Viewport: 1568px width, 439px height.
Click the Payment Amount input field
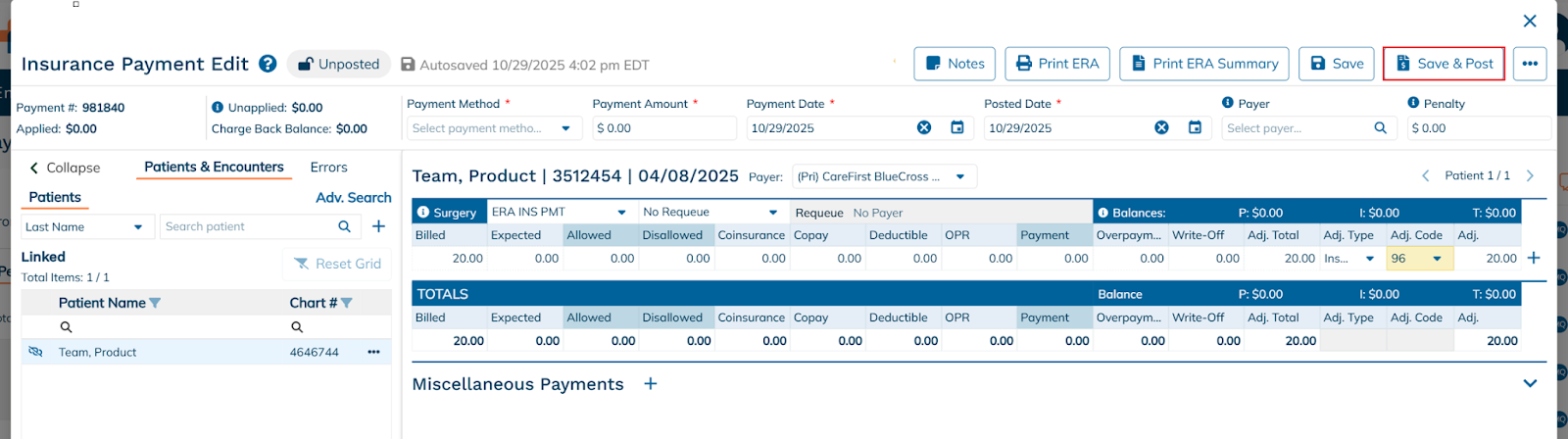click(663, 128)
